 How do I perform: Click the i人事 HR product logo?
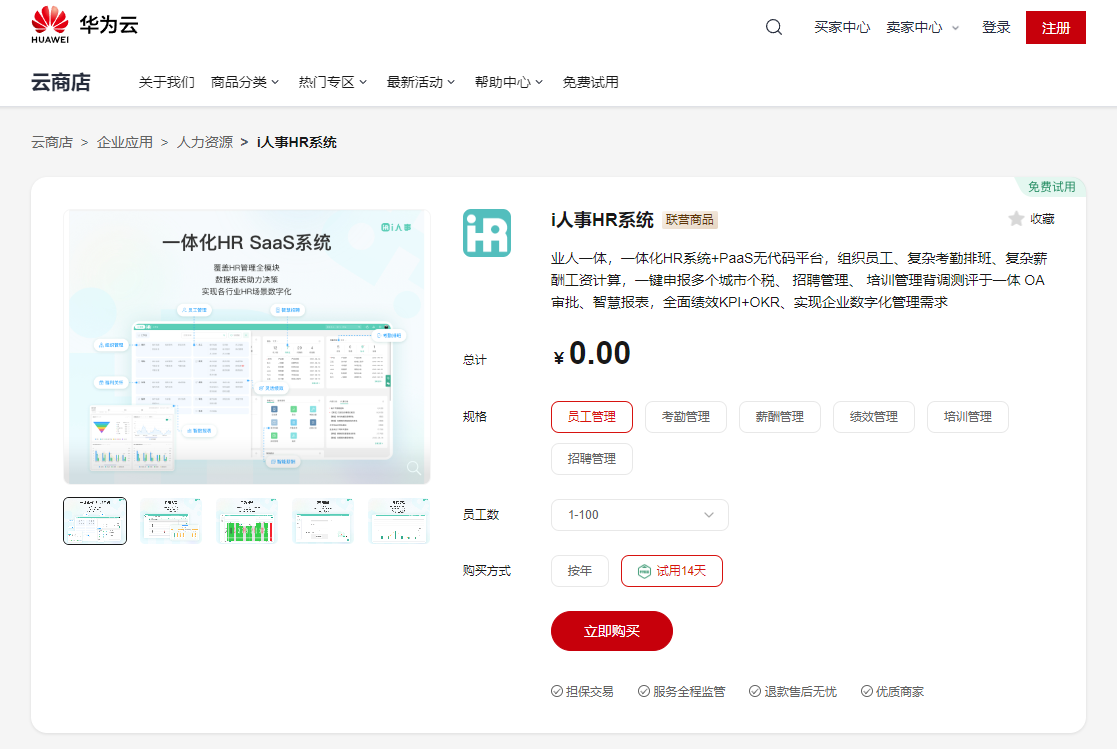487,233
